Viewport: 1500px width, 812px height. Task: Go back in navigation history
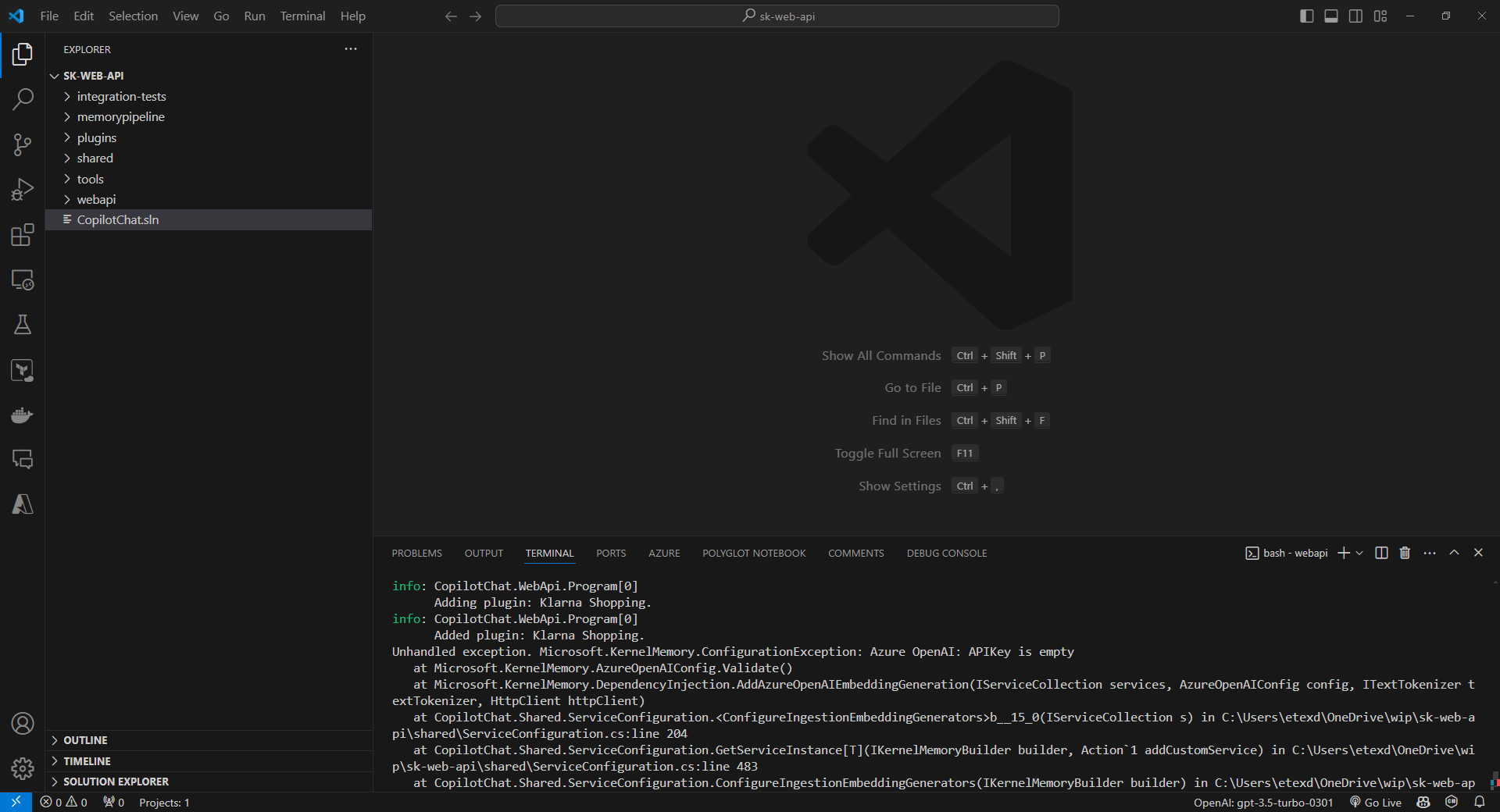[451, 16]
